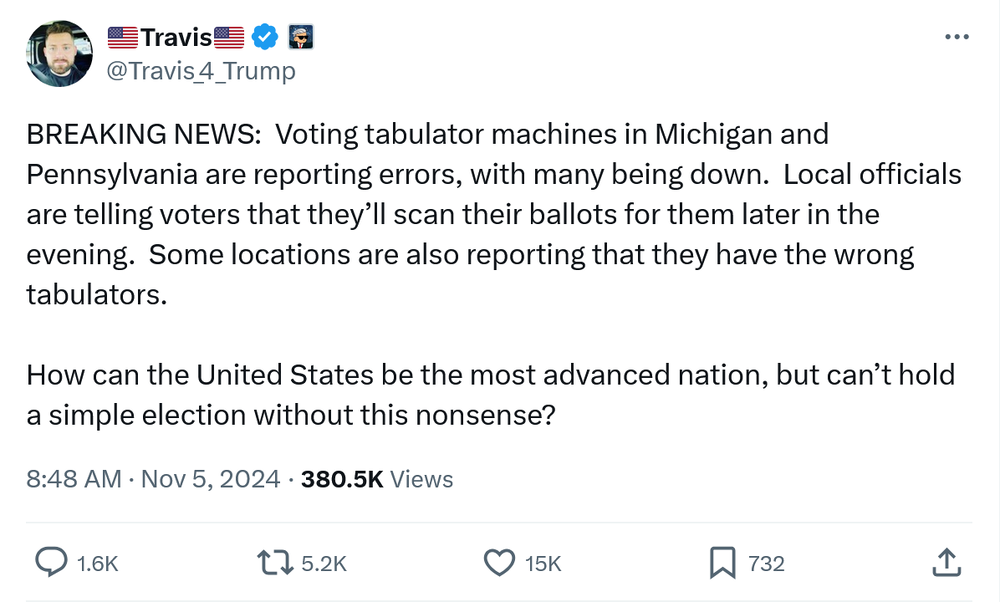The width and height of the screenshot is (1000, 602).
Task: Click the blue verified checkmark badge
Action: (x=263, y=38)
